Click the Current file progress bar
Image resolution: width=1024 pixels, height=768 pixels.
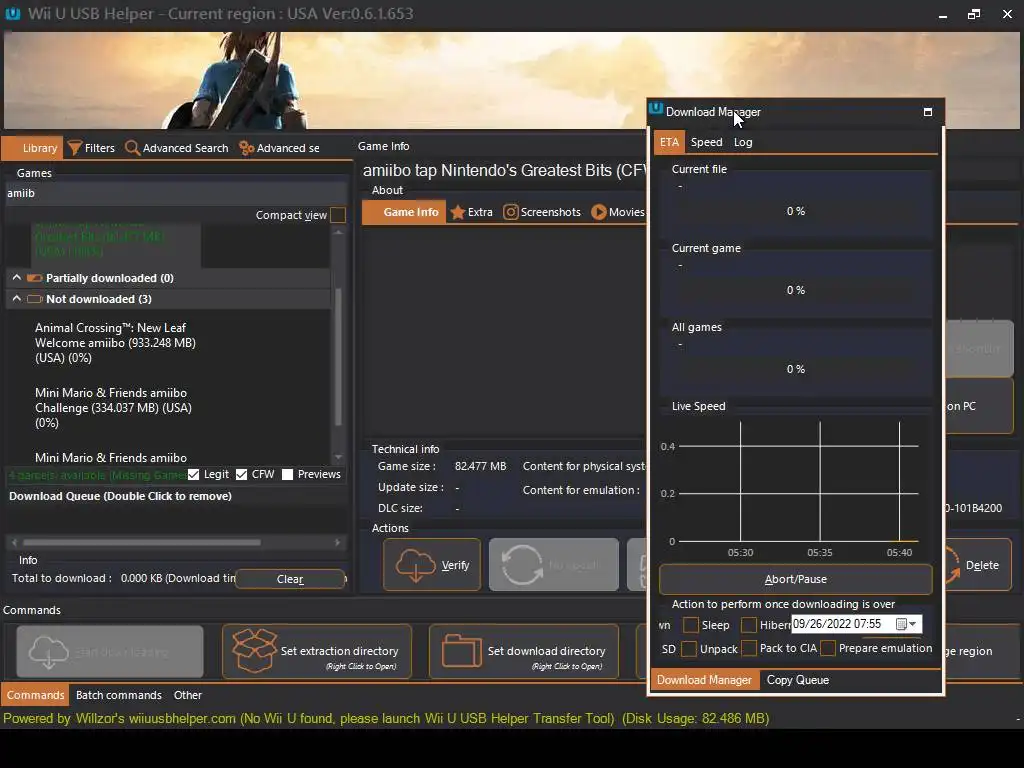795,212
